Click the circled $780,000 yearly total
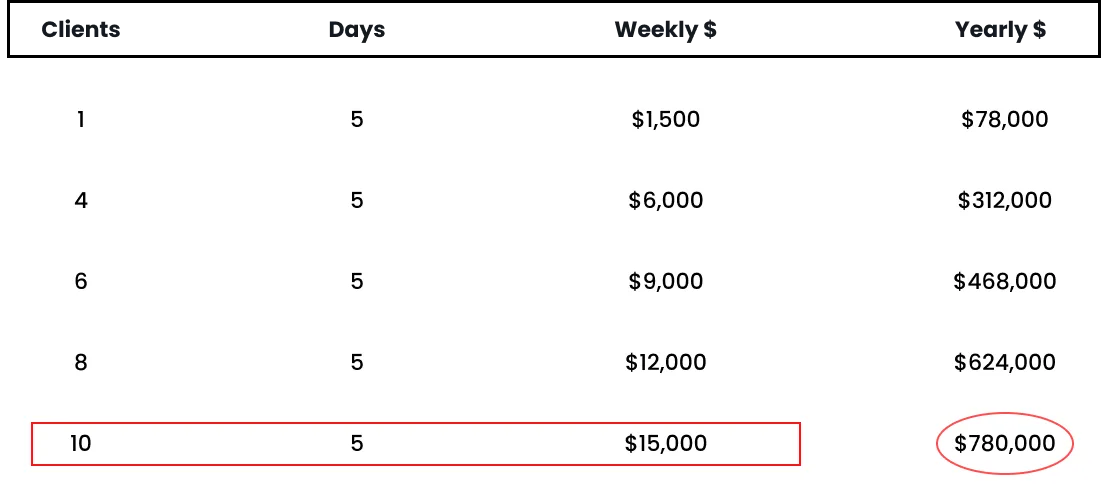Screen dimensions: 1101x496 point(1005,443)
